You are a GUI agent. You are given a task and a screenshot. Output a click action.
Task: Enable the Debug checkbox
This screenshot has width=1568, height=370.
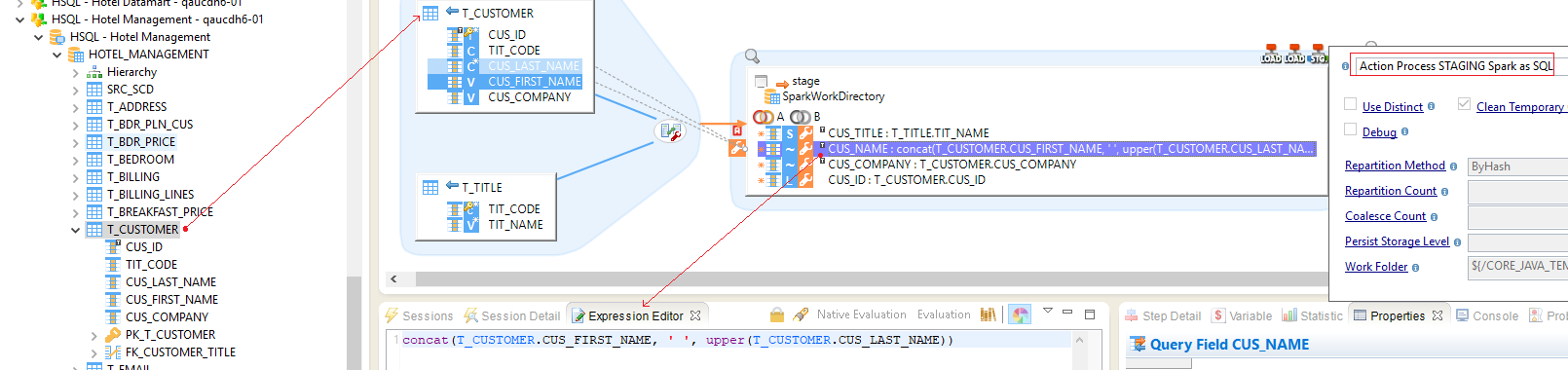click(x=1350, y=129)
